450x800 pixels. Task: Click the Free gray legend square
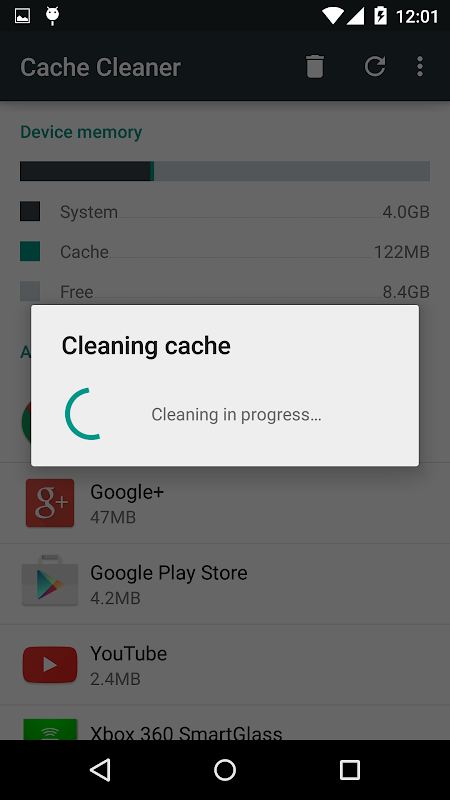(x=30, y=291)
